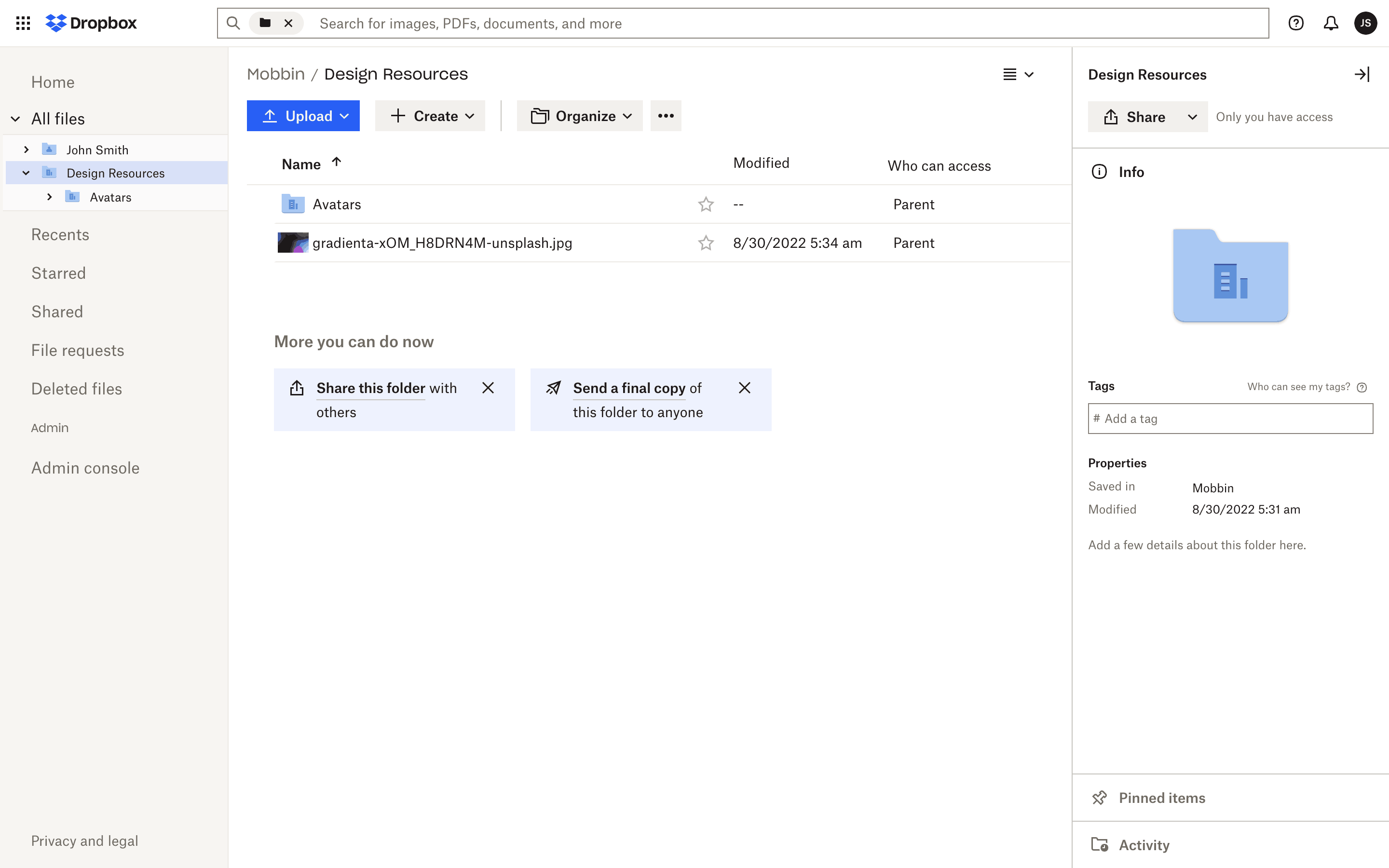
Task: Expand the John Smith folder tree
Action: point(26,150)
